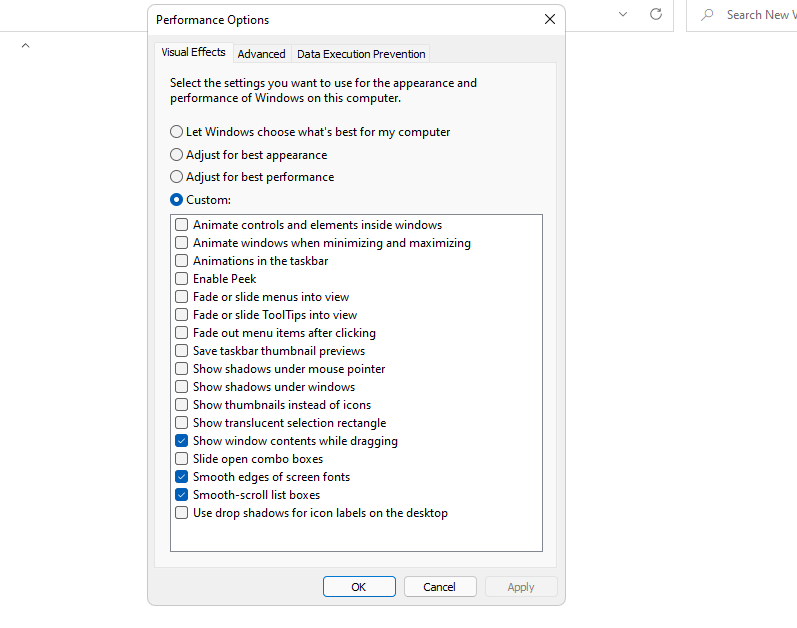Collapse the section with the up chevron
Screen dimensions: 797x628
[x=25, y=46]
